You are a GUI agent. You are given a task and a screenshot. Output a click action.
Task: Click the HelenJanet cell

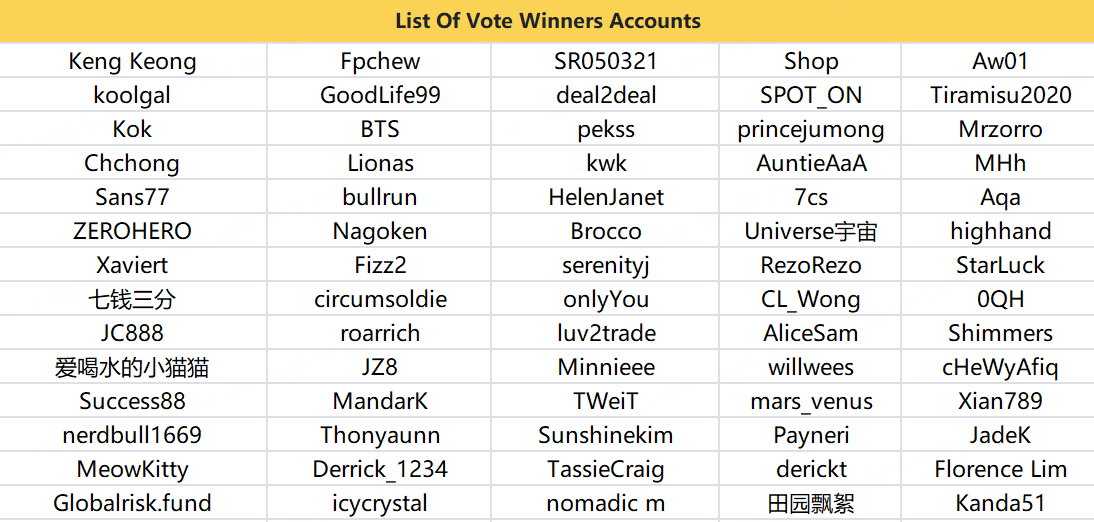pyautogui.click(x=605, y=197)
